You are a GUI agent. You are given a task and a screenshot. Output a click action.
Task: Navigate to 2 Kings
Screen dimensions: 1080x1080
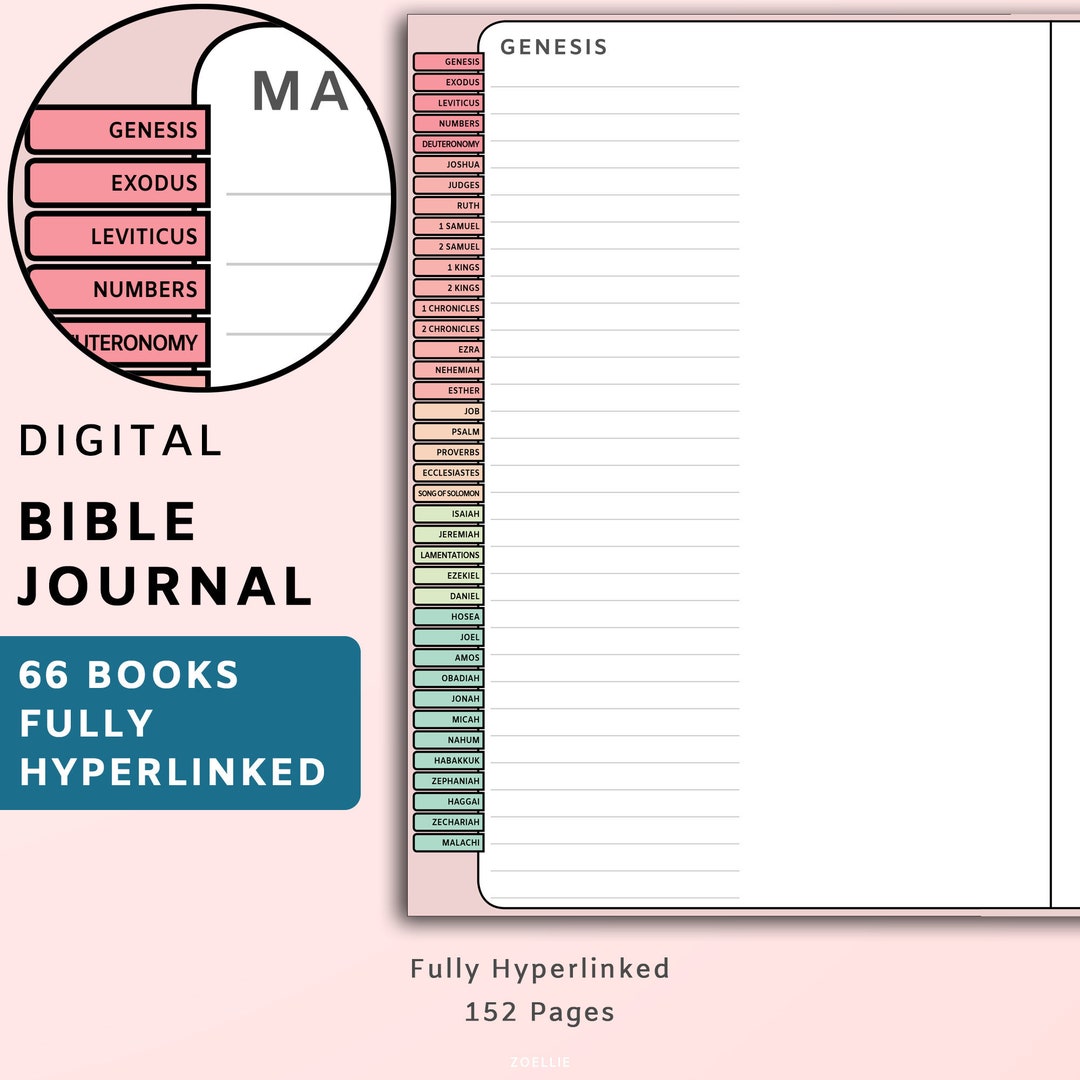point(449,288)
